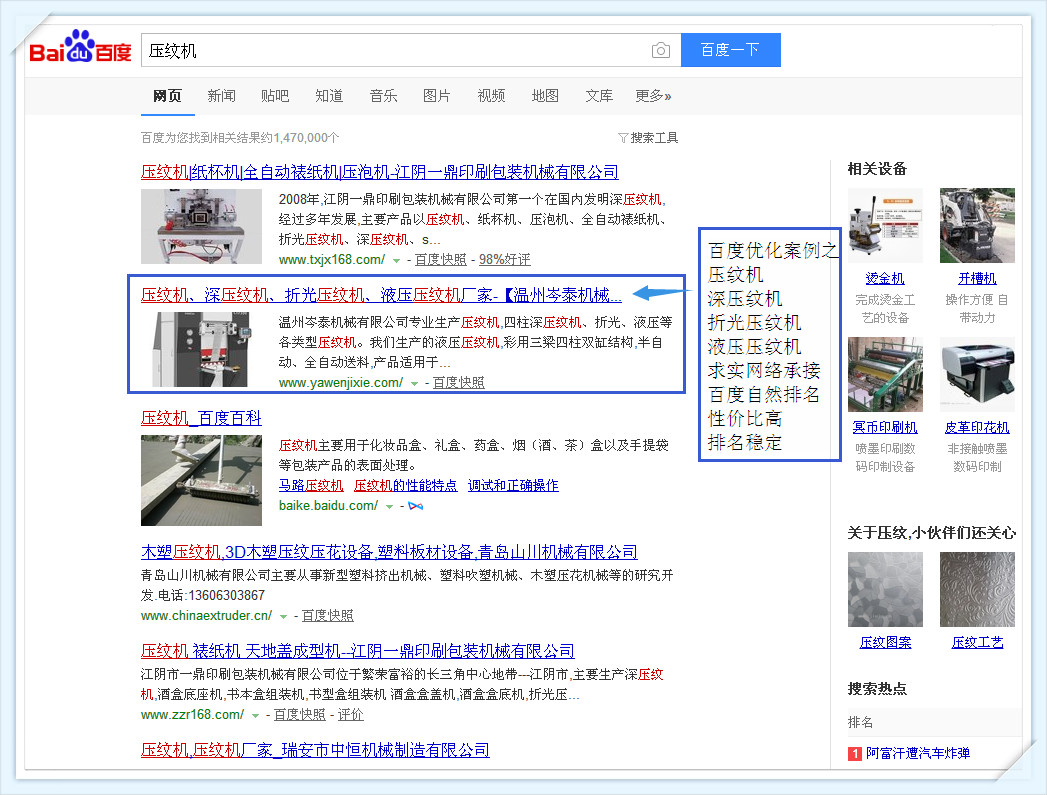The width and height of the screenshot is (1047, 795).
Task: Expand dropdown arrow beside www.txjx168.com
Action: pyautogui.click(x=397, y=261)
